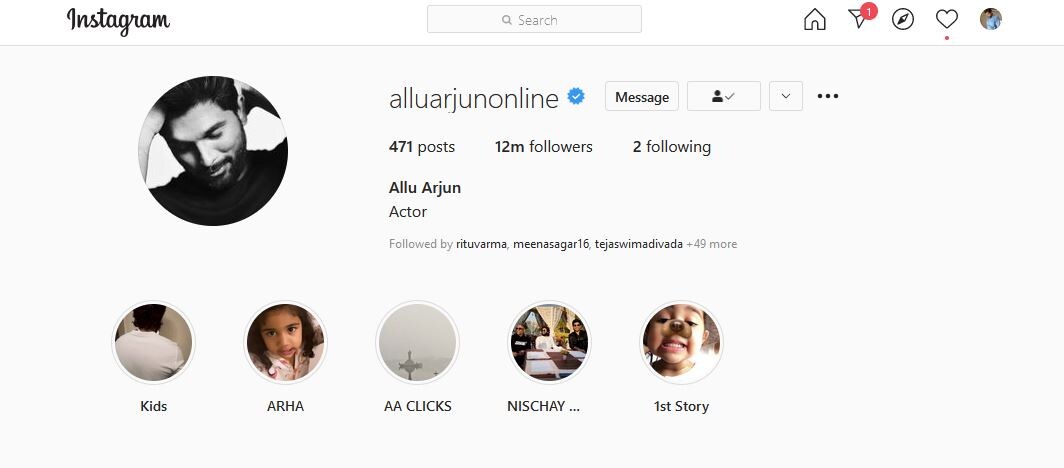View the 12m followers list

coord(544,147)
